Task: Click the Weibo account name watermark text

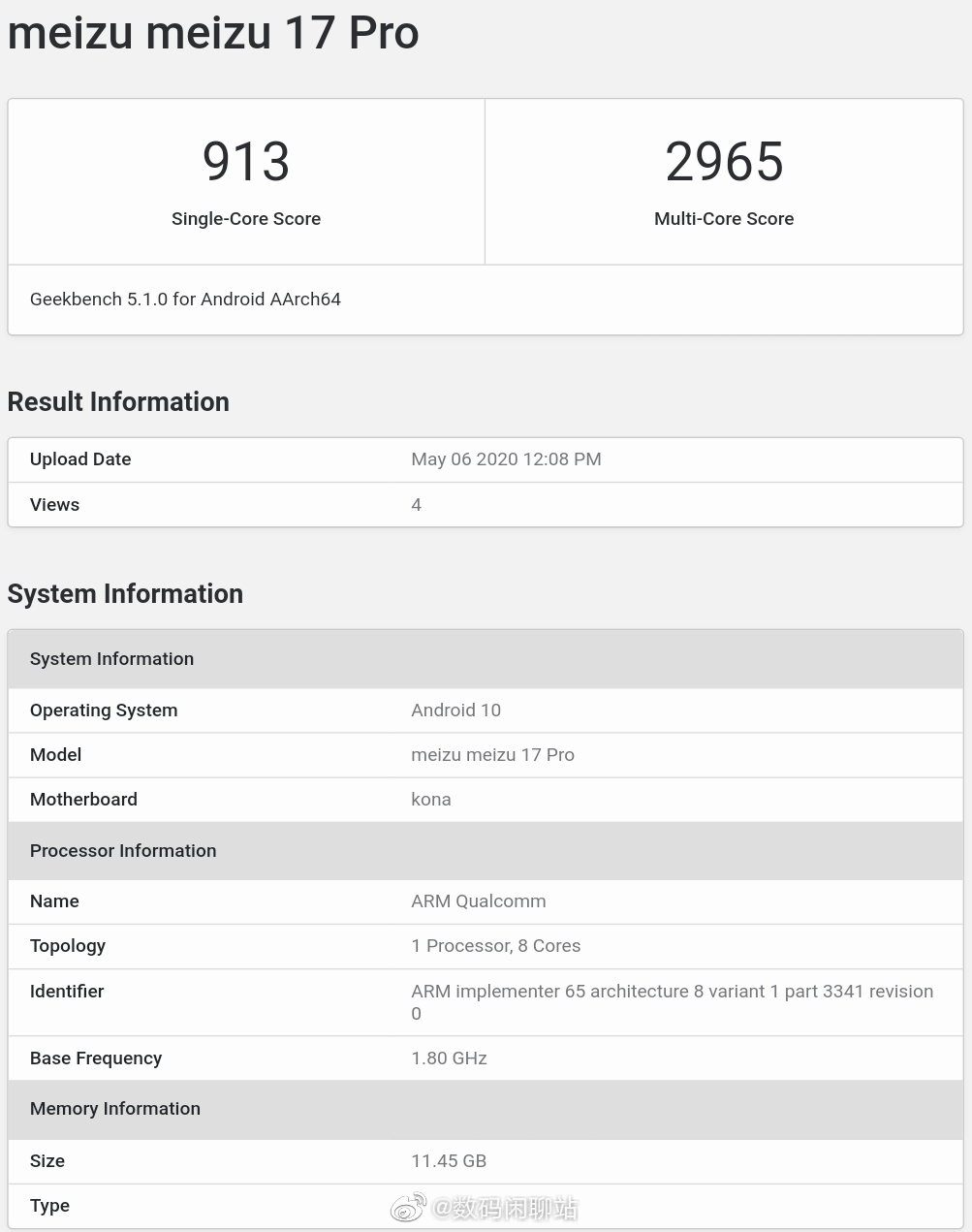Action: click(505, 1208)
